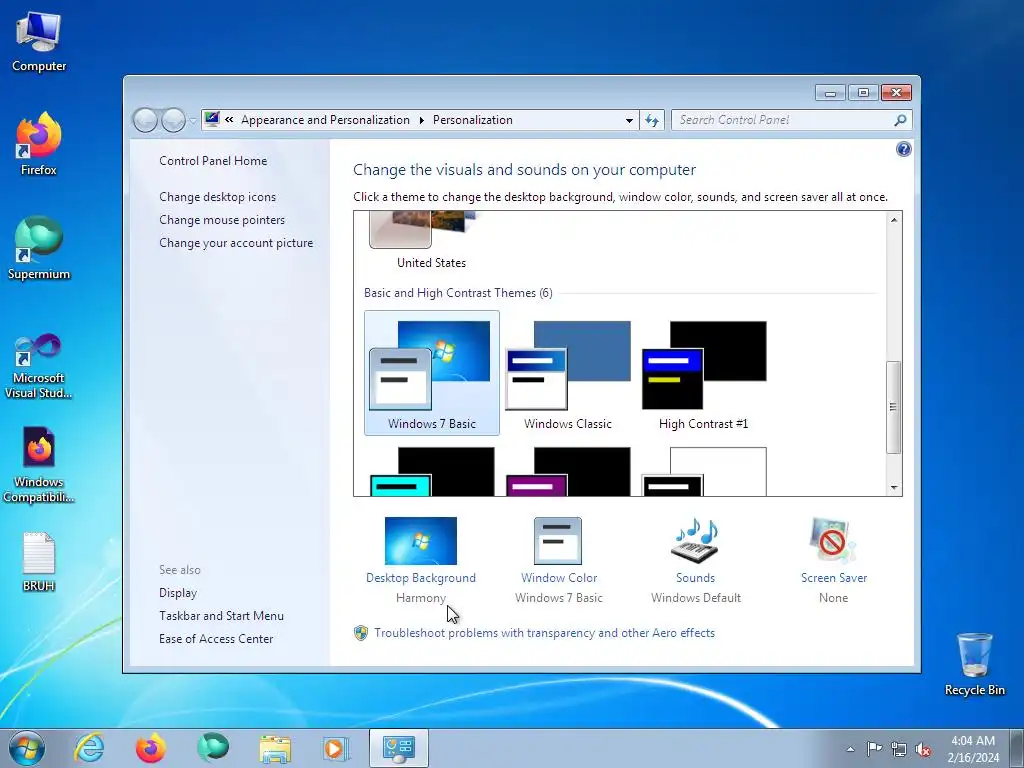Expand the arrow after Appearance and Personalization

coord(421,120)
